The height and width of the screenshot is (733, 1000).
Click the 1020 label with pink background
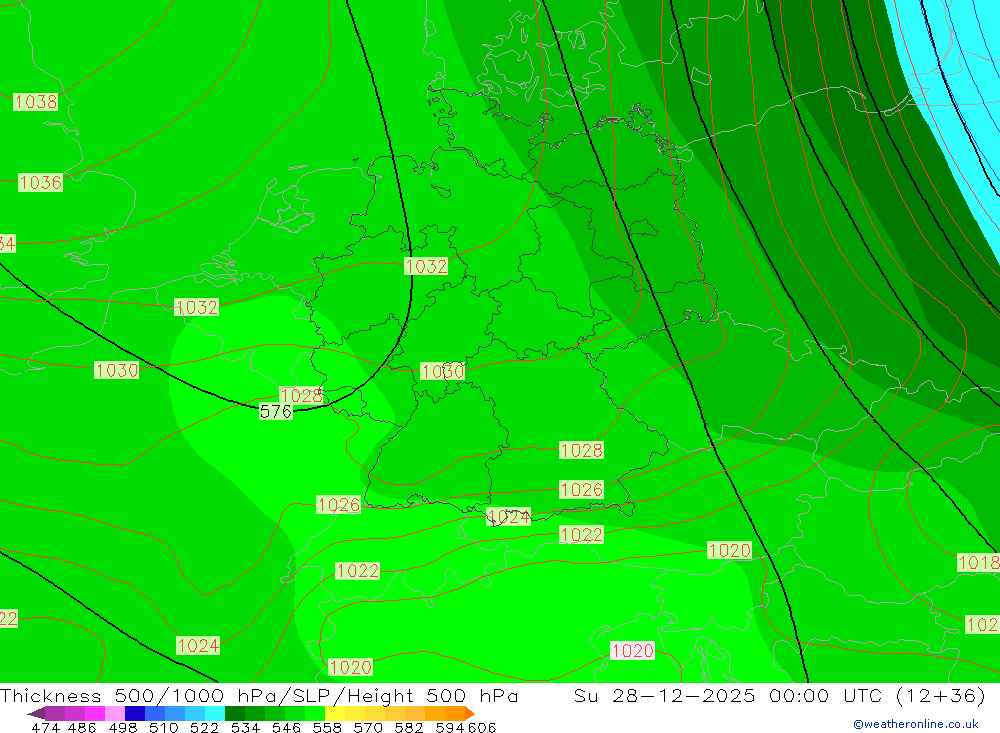pyautogui.click(x=633, y=650)
